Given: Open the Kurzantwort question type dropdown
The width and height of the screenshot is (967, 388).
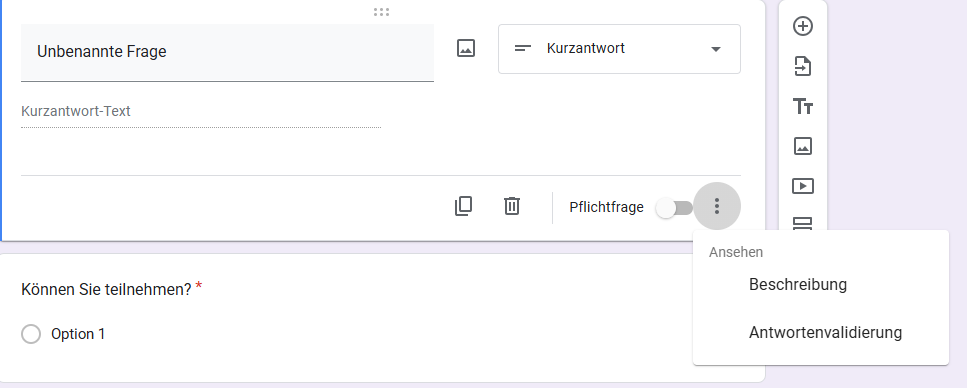Looking at the screenshot, I should 619,49.
